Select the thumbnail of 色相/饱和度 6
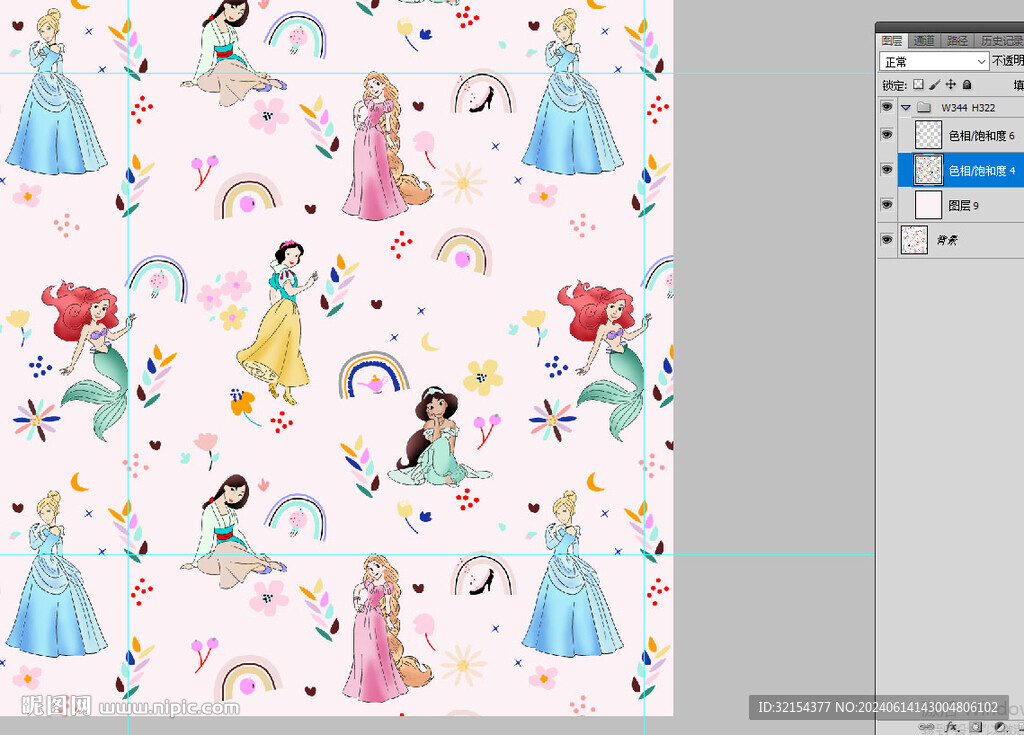Image resolution: width=1024 pixels, height=735 pixels. [x=928, y=135]
